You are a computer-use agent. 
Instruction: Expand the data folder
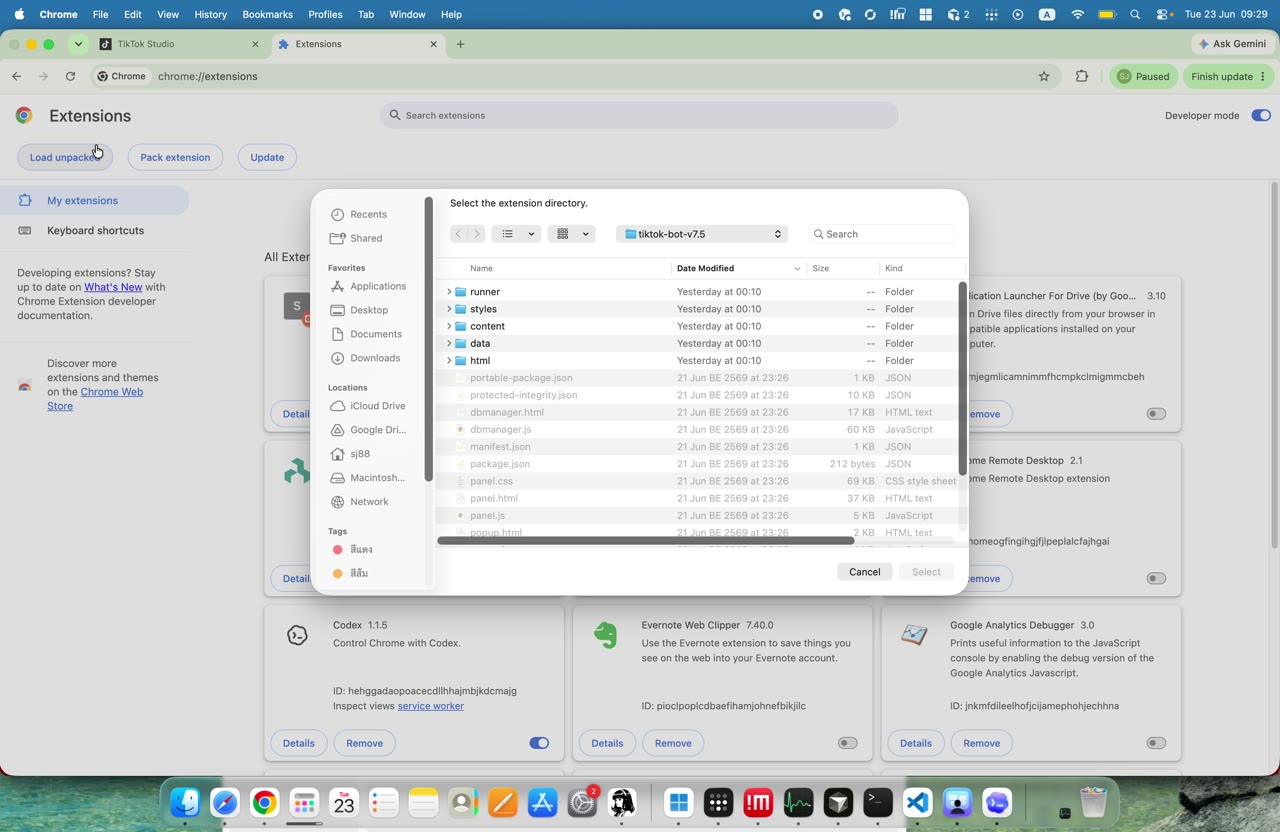click(449, 343)
